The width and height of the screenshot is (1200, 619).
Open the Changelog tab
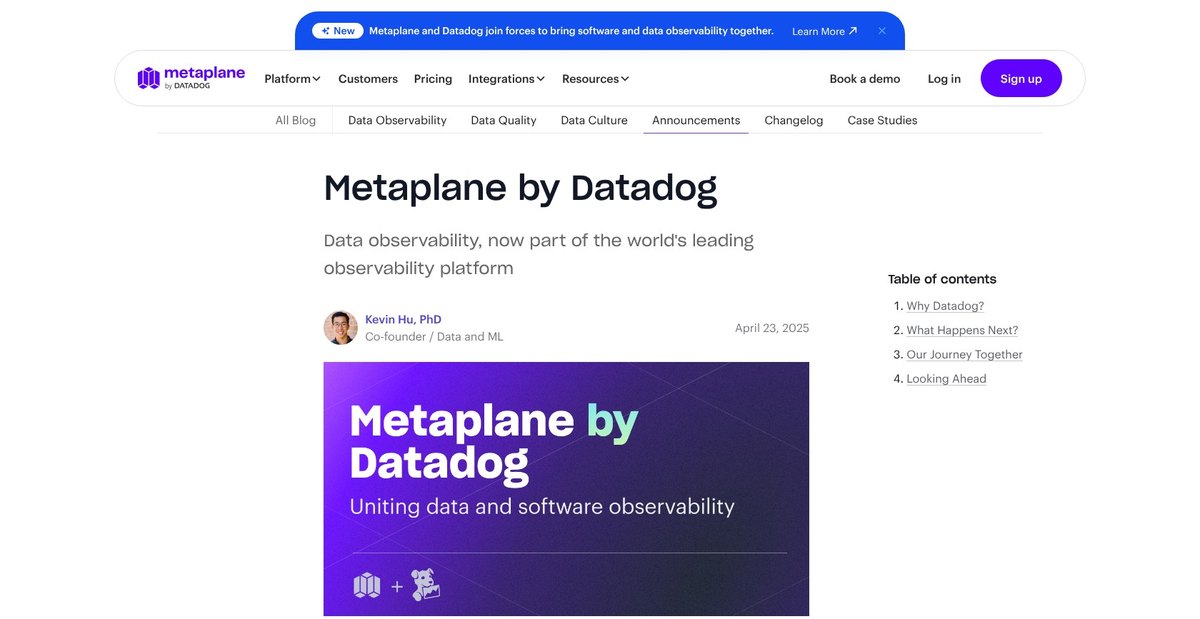[794, 120]
